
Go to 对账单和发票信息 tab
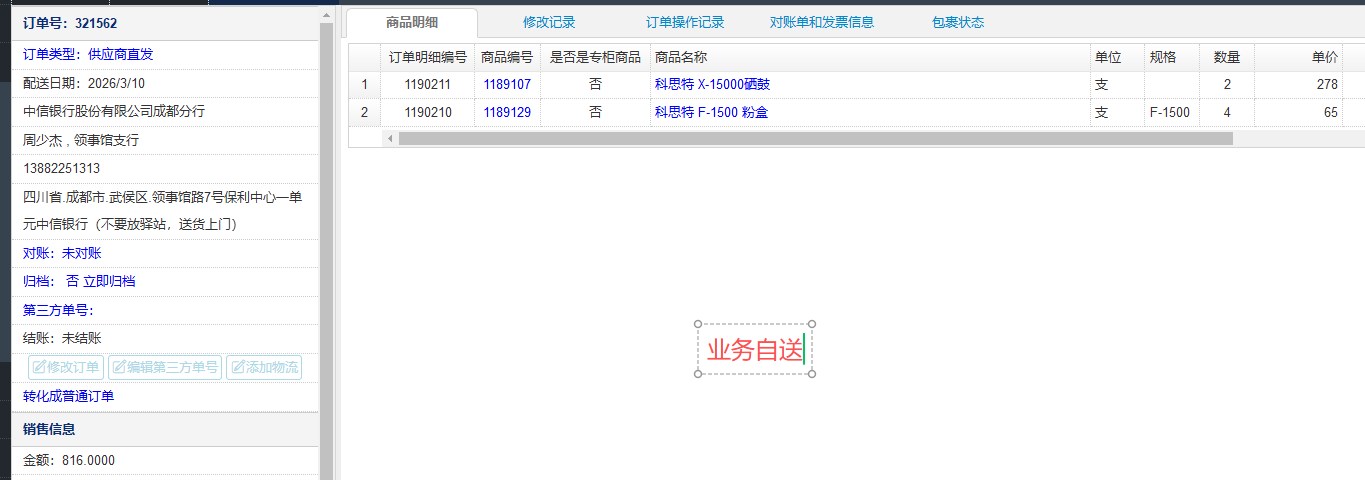click(x=821, y=22)
